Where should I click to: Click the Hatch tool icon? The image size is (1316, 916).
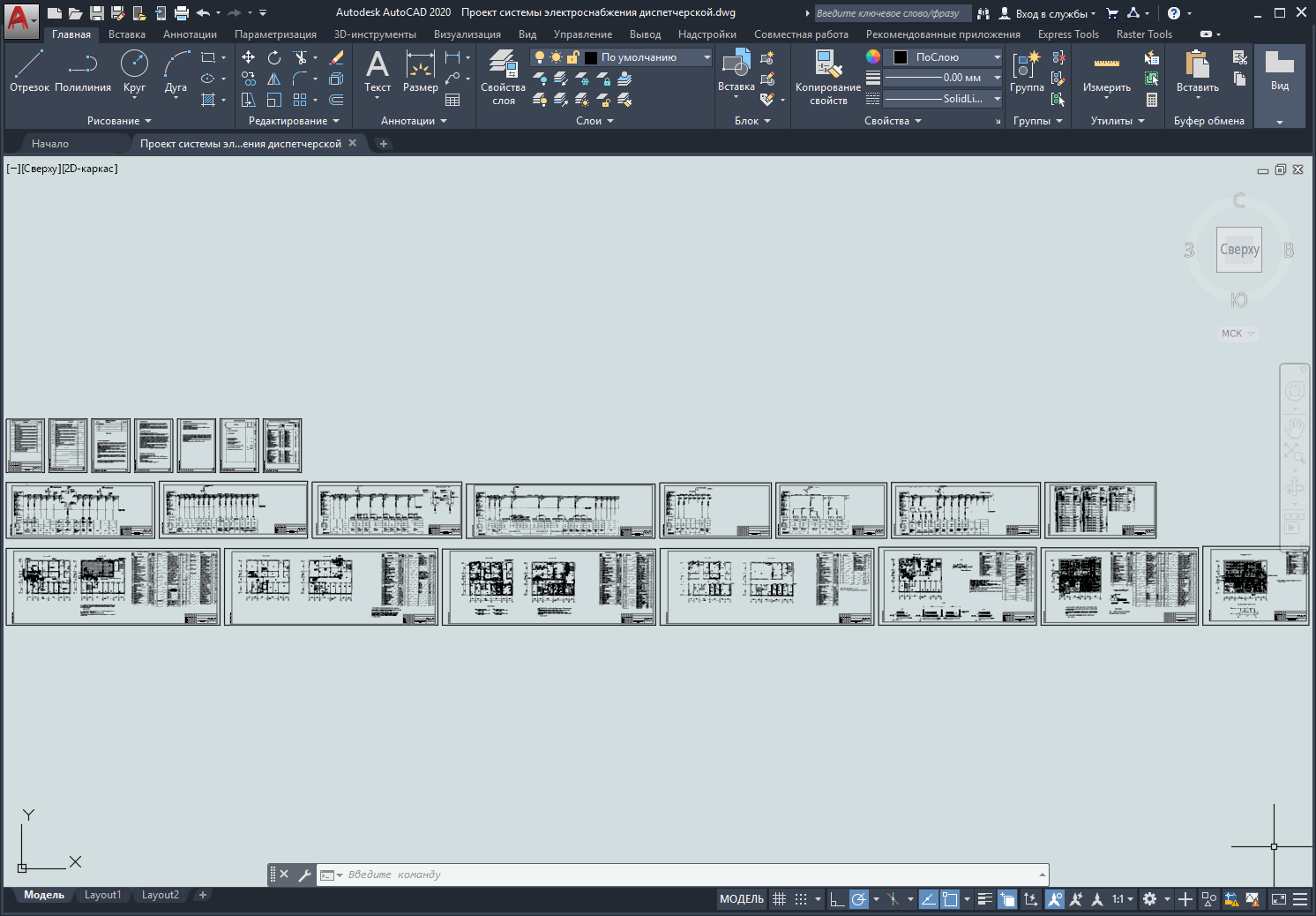coord(208,100)
